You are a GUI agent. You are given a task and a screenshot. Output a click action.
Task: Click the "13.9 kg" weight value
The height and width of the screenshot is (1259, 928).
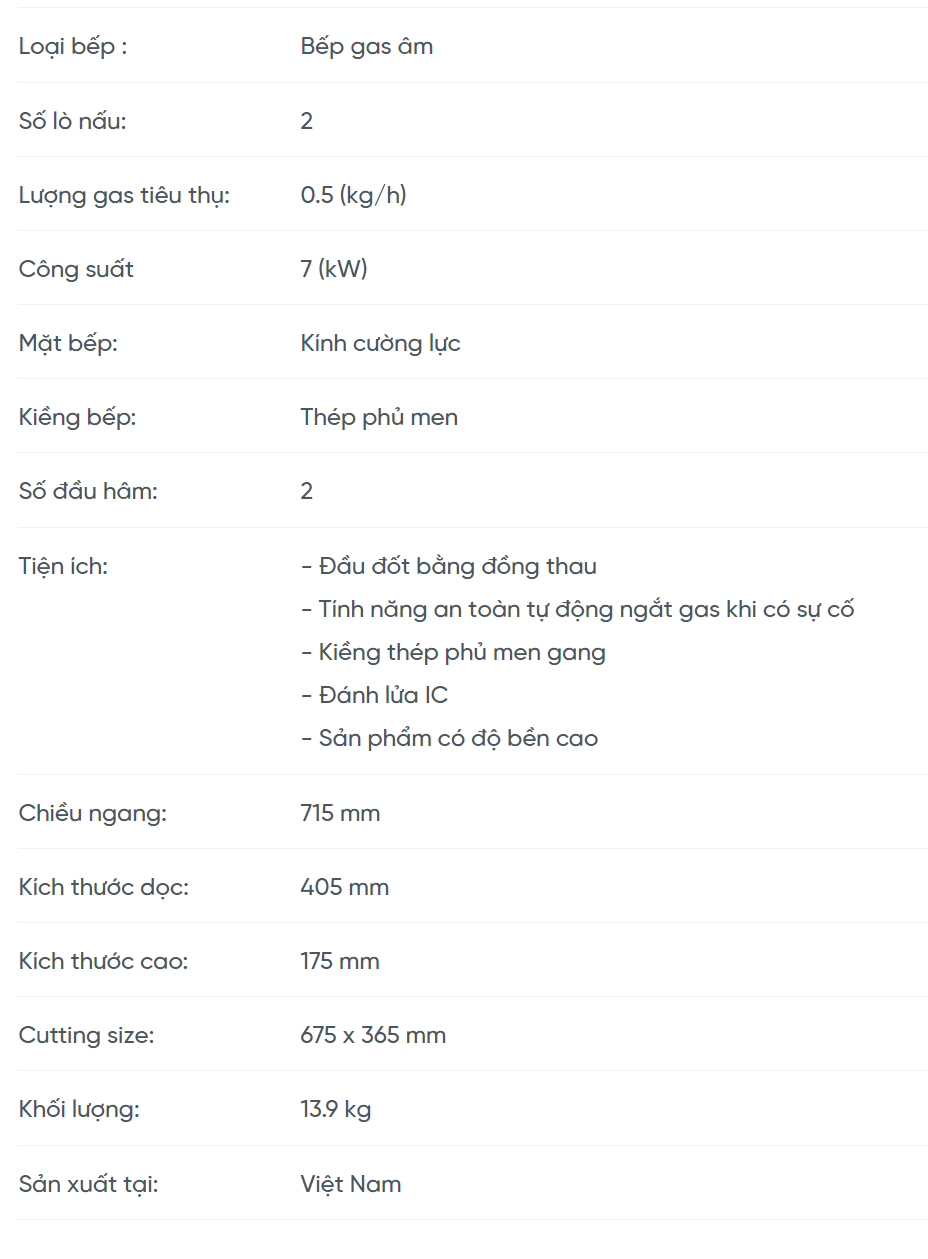335,1109
